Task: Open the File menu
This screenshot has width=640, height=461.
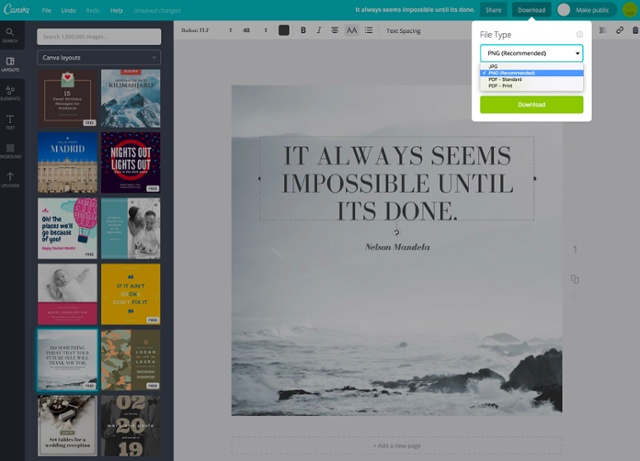Action: pos(47,10)
